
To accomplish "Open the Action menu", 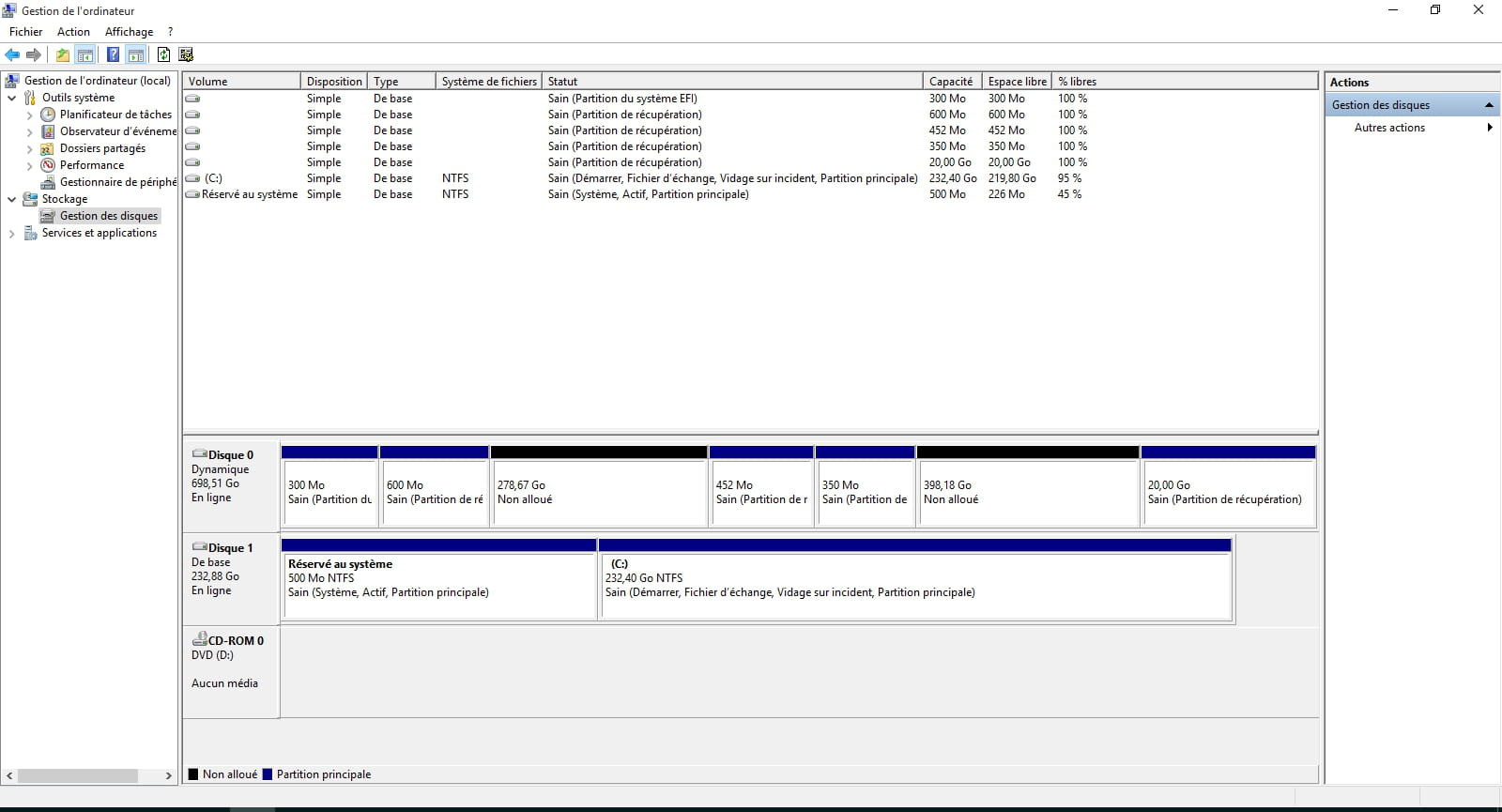I will [x=73, y=32].
